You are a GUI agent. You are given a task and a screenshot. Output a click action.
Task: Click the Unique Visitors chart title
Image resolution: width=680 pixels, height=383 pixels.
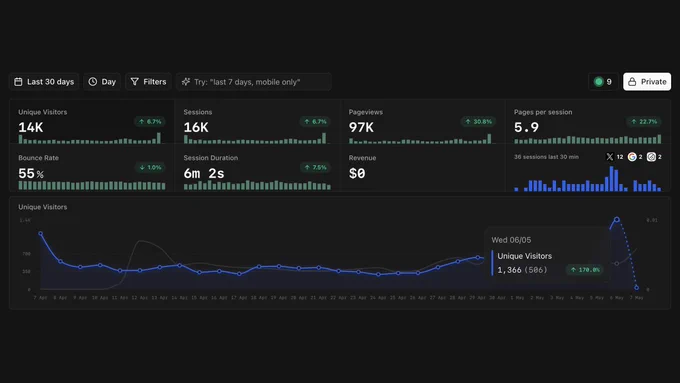[x=42, y=207]
